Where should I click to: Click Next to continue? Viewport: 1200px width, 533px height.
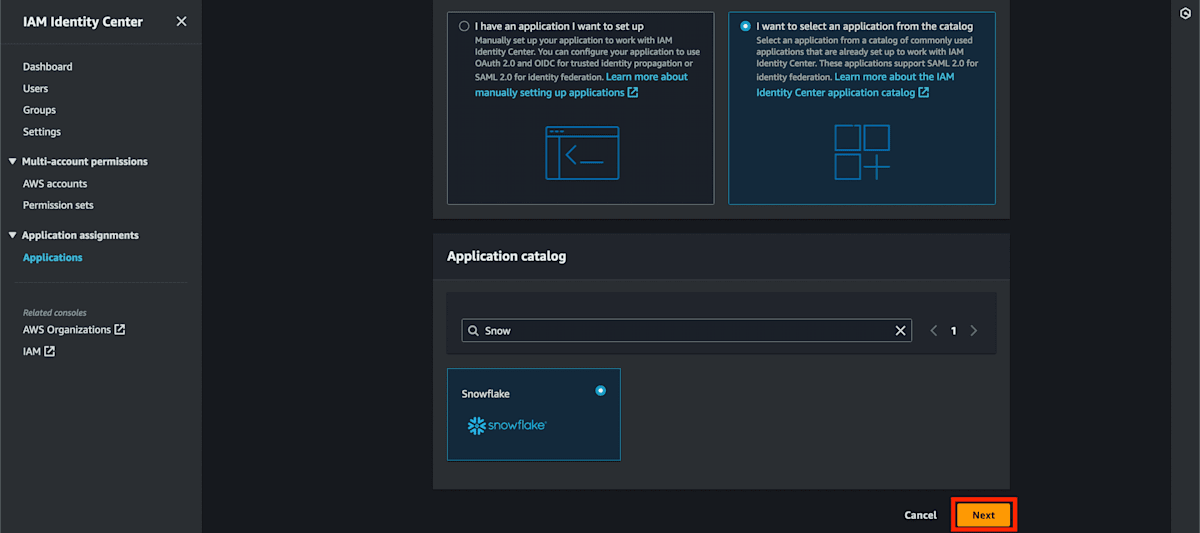(x=984, y=515)
